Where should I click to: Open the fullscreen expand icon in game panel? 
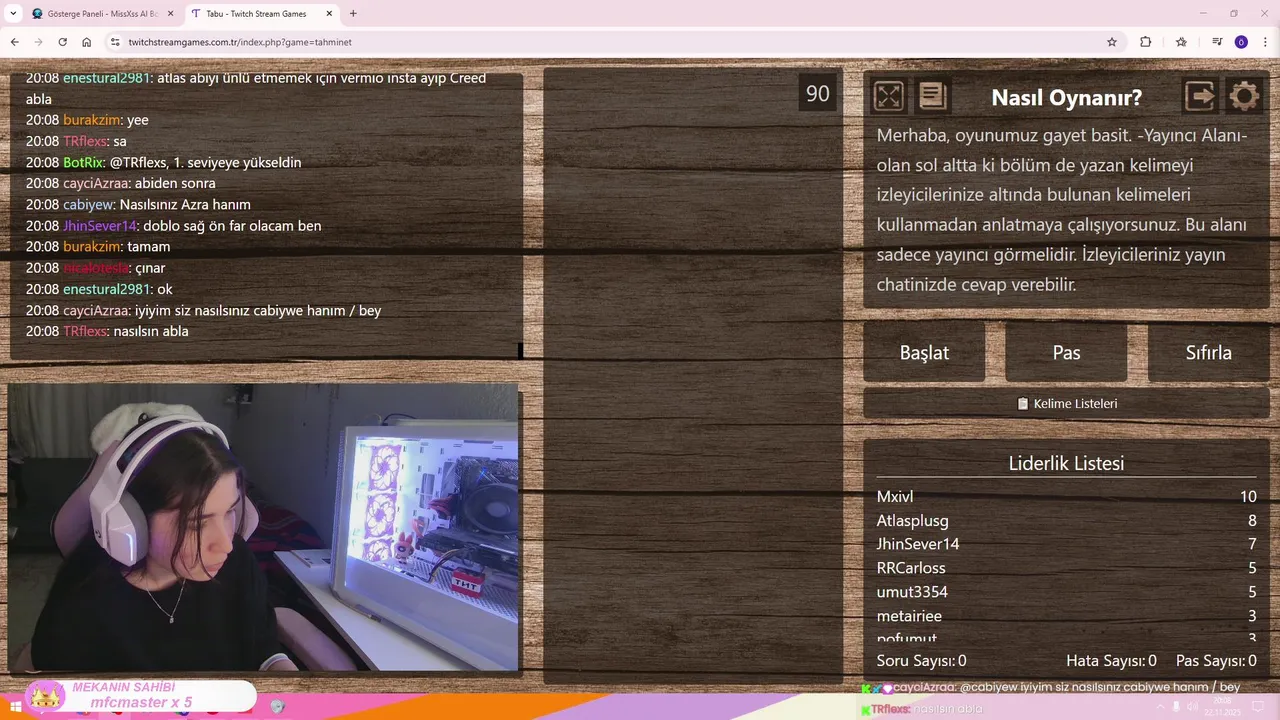(x=888, y=96)
